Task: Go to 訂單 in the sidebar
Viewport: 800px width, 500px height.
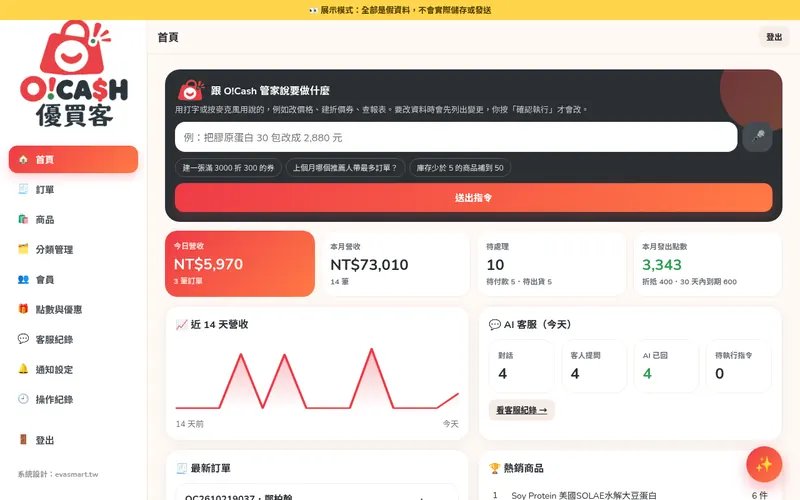Action: [x=73, y=189]
